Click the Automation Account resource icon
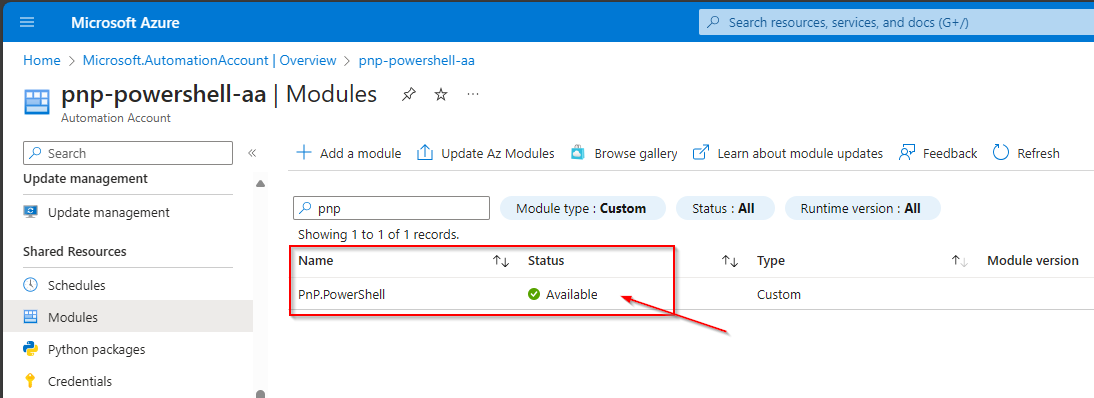This screenshot has width=1094, height=398. (37, 101)
